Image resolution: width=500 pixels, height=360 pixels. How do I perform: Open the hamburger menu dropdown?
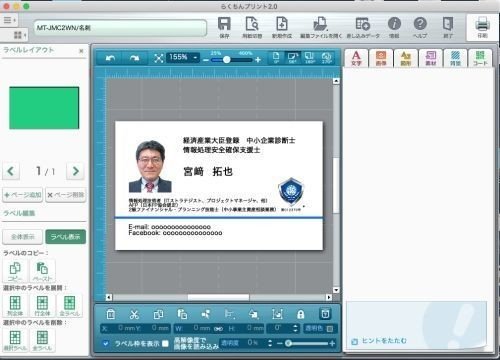coord(9,20)
